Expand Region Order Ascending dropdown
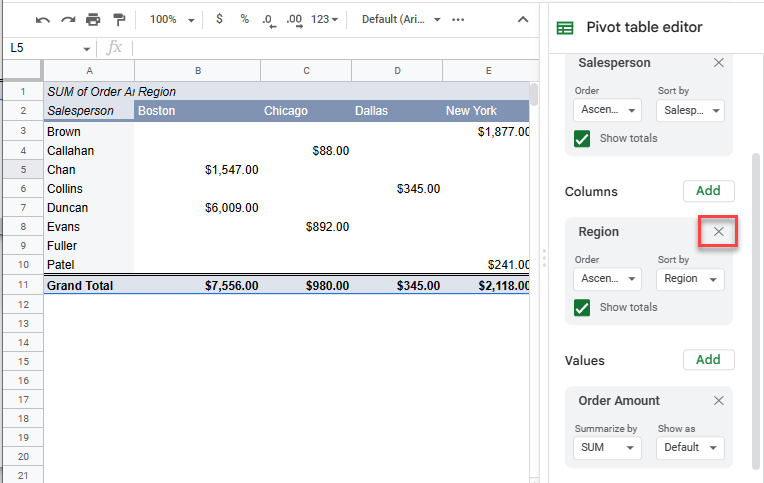The height and width of the screenshot is (483, 764). [x=607, y=279]
